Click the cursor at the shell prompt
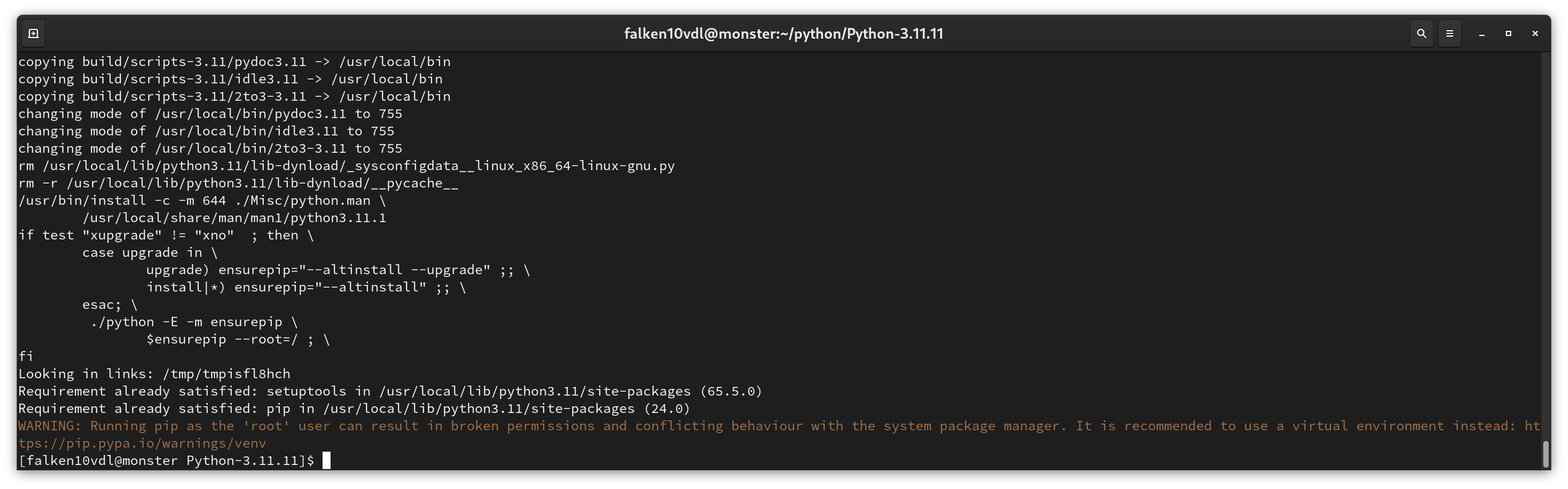The width and height of the screenshot is (1568, 489). pyautogui.click(x=327, y=460)
